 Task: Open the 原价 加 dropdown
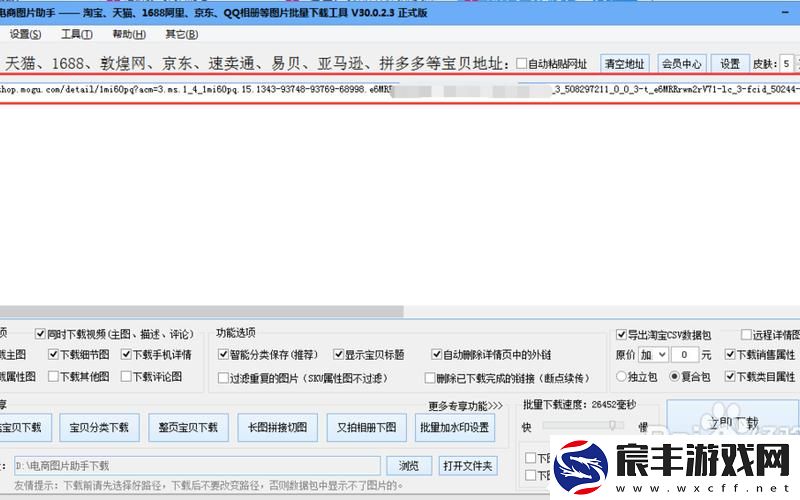coord(653,355)
